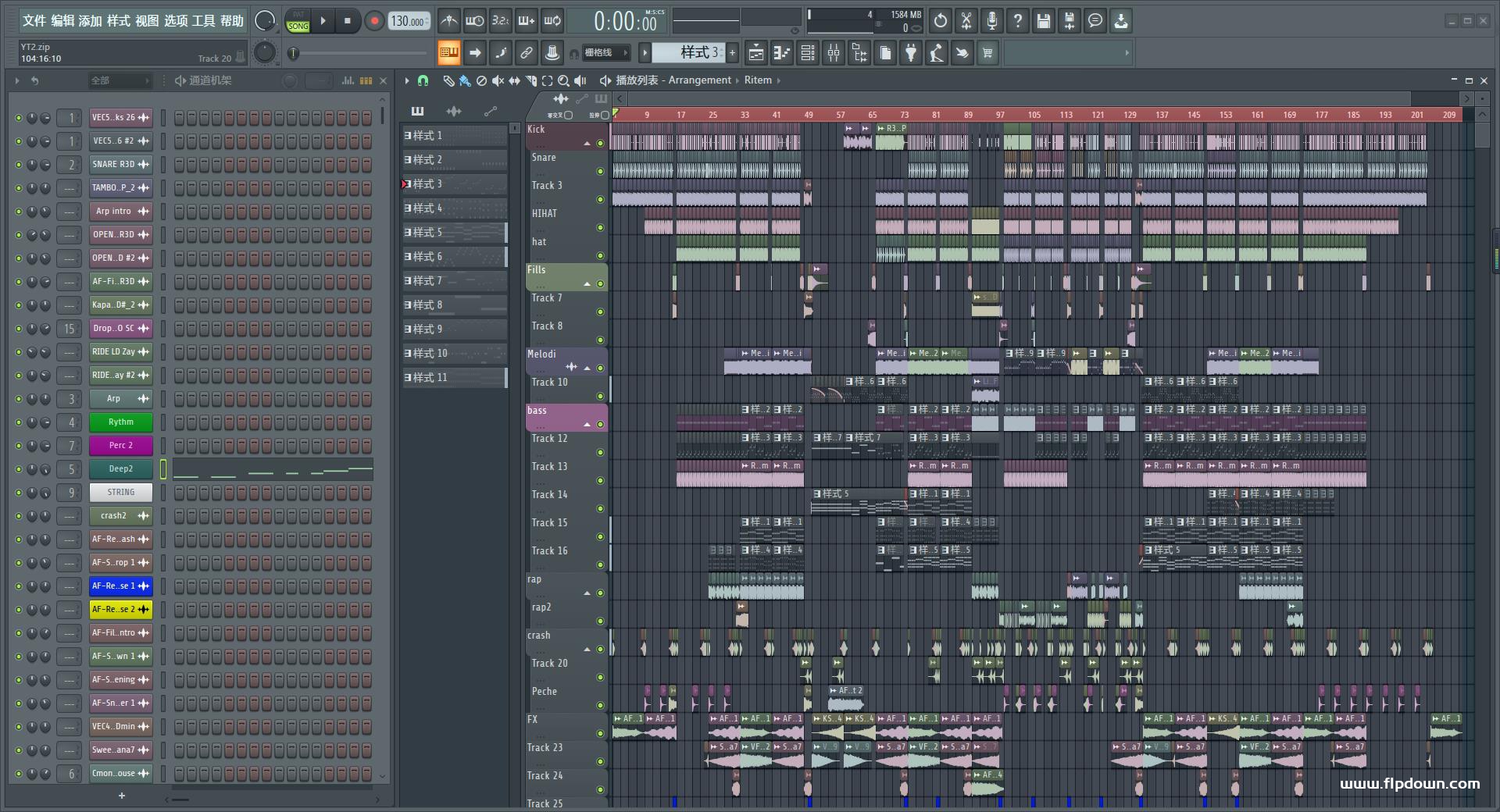Open the mixer window
The image size is (1500, 812).
(834, 53)
